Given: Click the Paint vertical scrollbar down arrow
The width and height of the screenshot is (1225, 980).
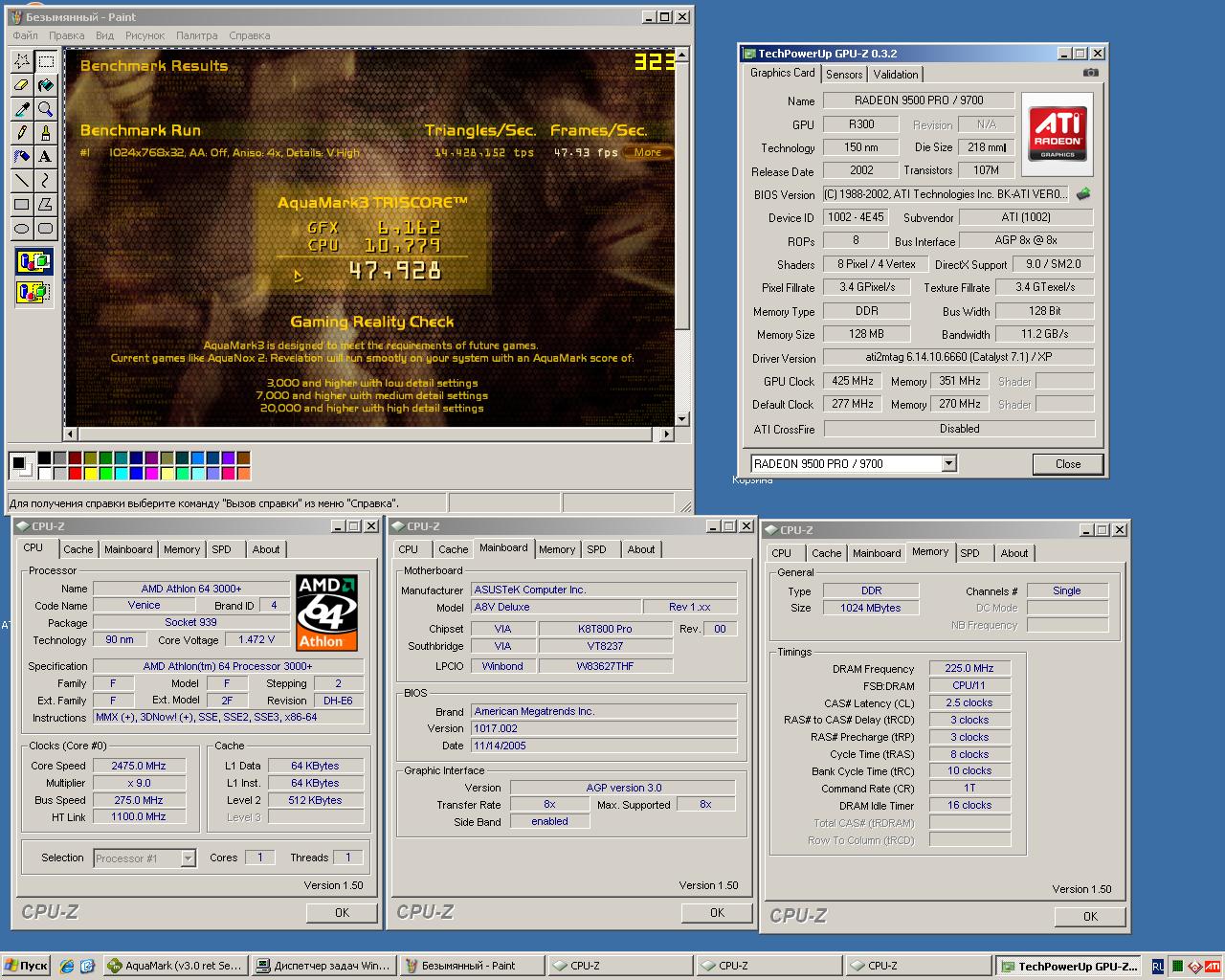Looking at the screenshot, I should click(682, 418).
